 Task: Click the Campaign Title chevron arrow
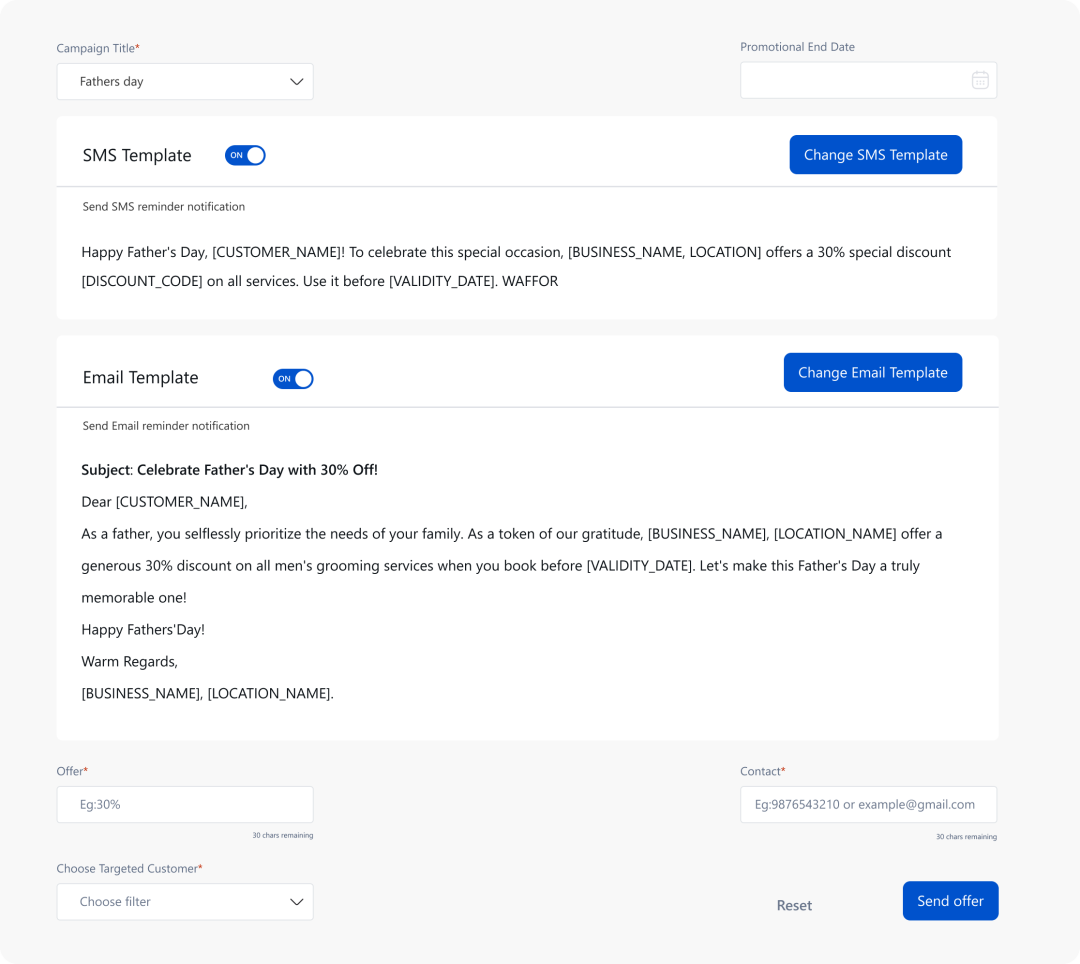coord(296,82)
